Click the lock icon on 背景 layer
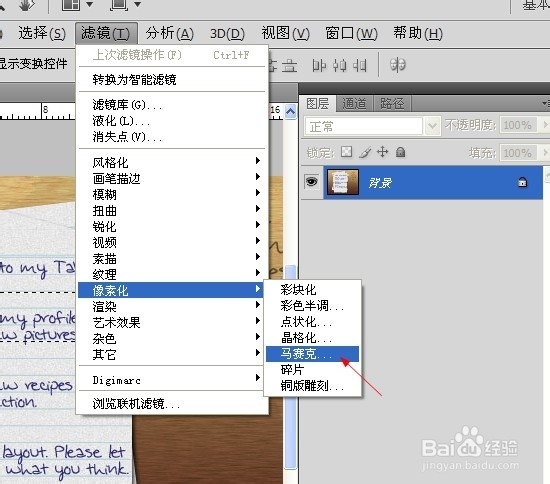550x484 pixels. [522, 182]
